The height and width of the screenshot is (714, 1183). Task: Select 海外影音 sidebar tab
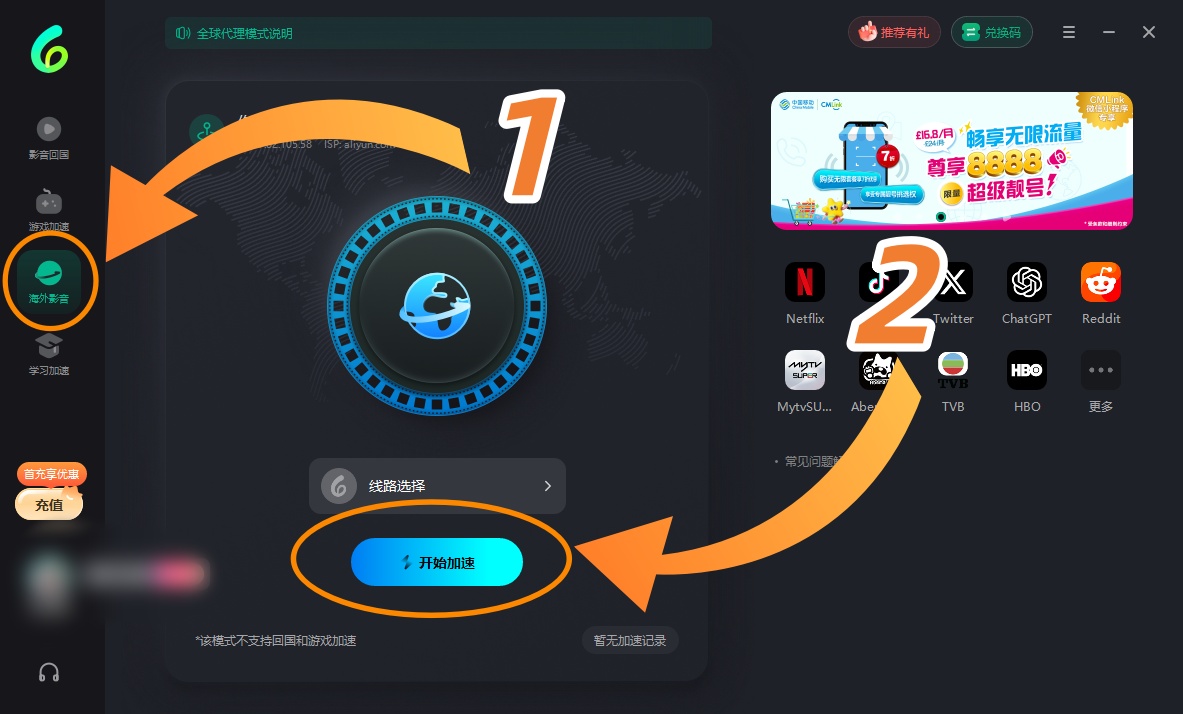coord(49,282)
